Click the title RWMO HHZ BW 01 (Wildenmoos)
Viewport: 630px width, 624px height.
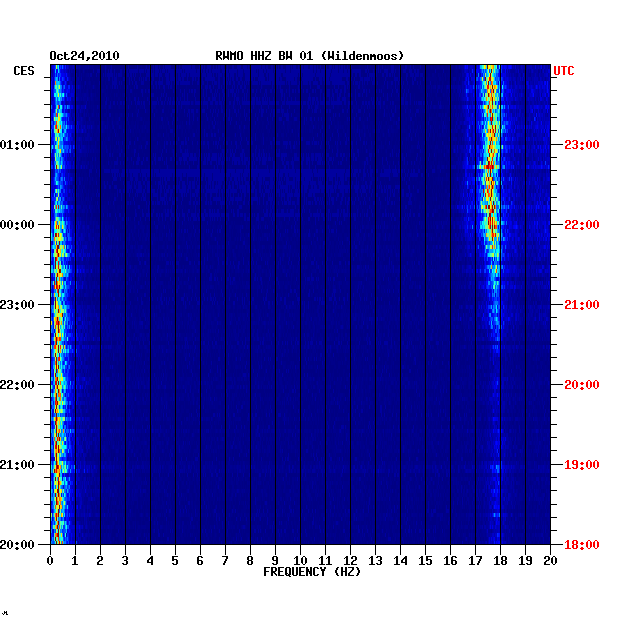pos(309,56)
